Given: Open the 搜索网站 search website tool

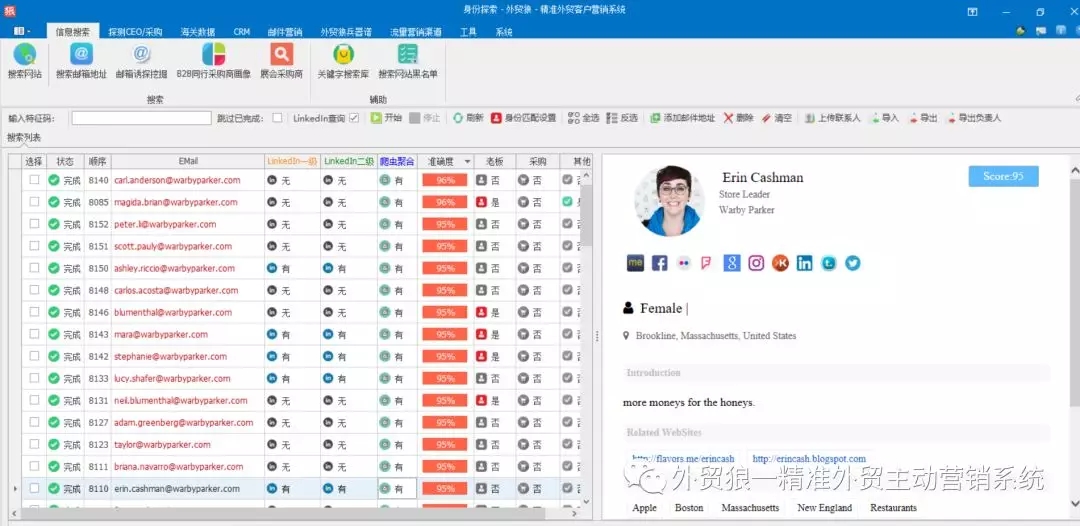Looking at the screenshot, I should click(25, 61).
